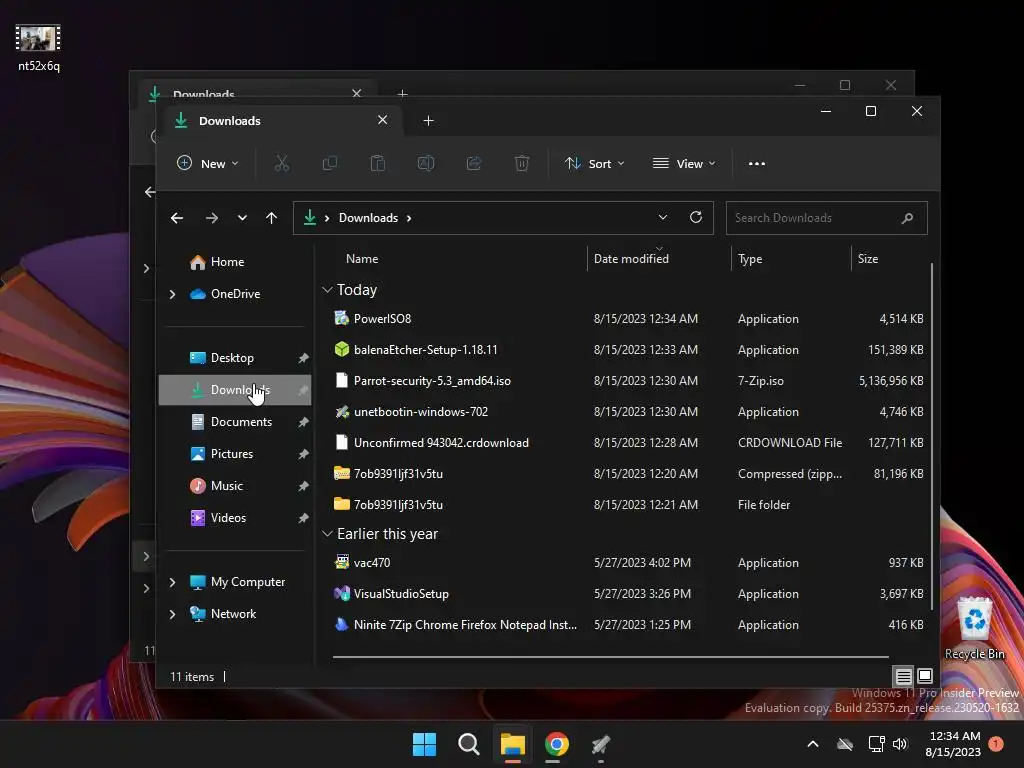Open the Windows Start menu
Image resolution: width=1024 pixels, height=768 pixels.
(x=424, y=744)
